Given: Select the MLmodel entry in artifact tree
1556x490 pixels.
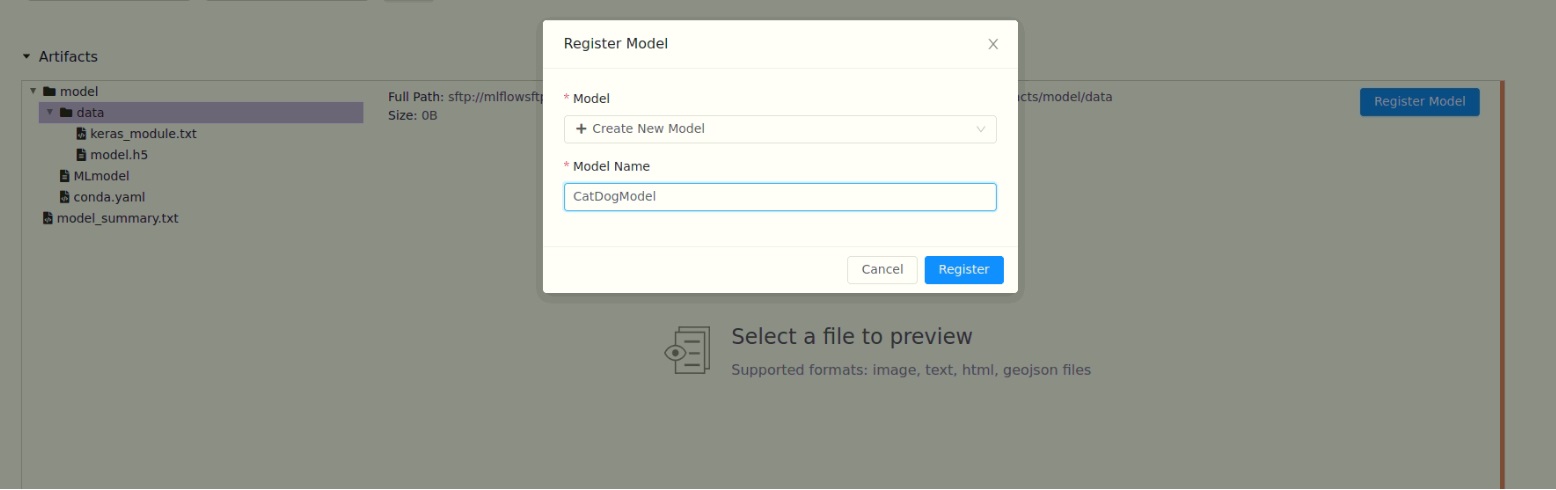Looking at the screenshot, I should (x=101, y=176).
